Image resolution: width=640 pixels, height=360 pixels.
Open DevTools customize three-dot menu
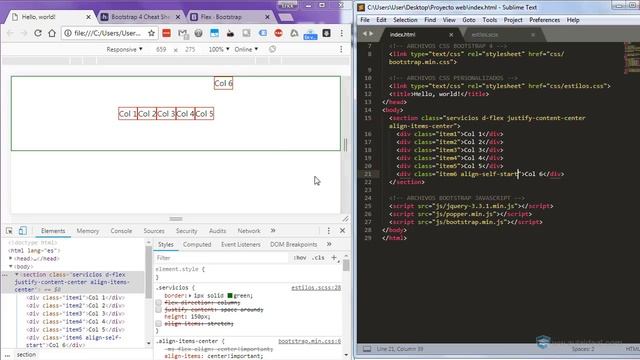tap(329, 231)
